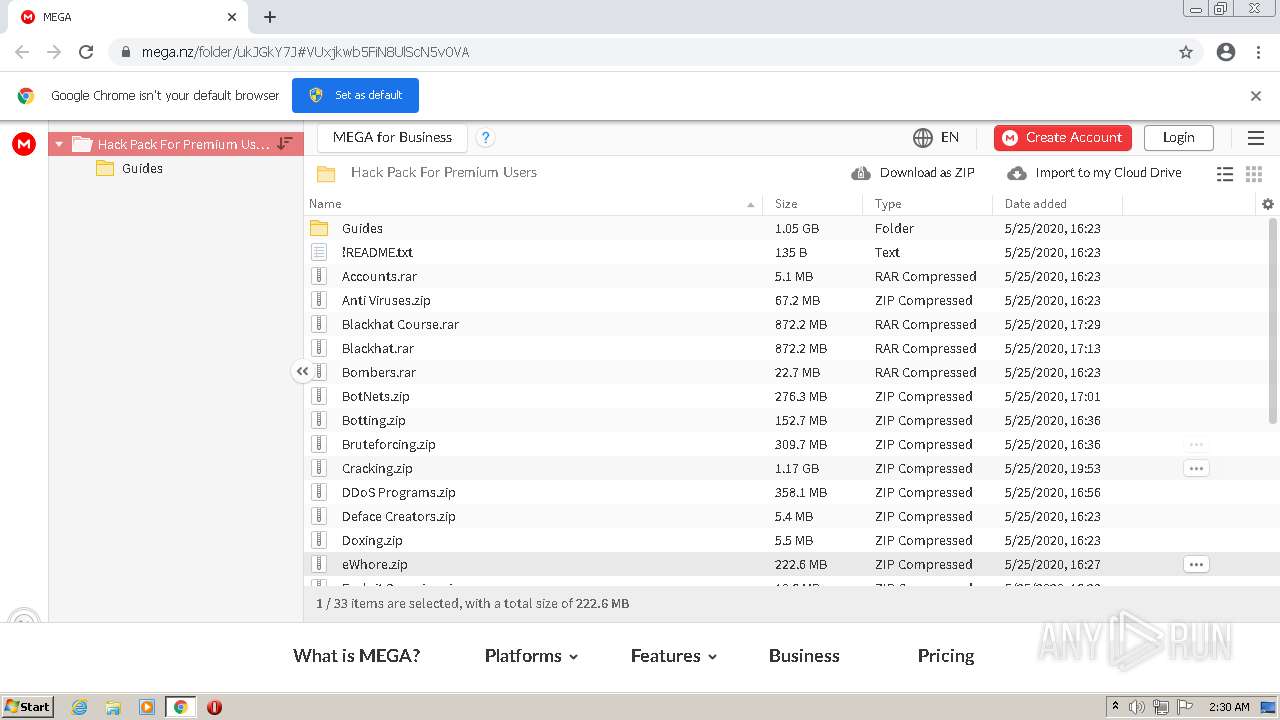1280x720 pixels.
Task: Bookmark this page with the star icon
Action: [x=1186, y=52]
